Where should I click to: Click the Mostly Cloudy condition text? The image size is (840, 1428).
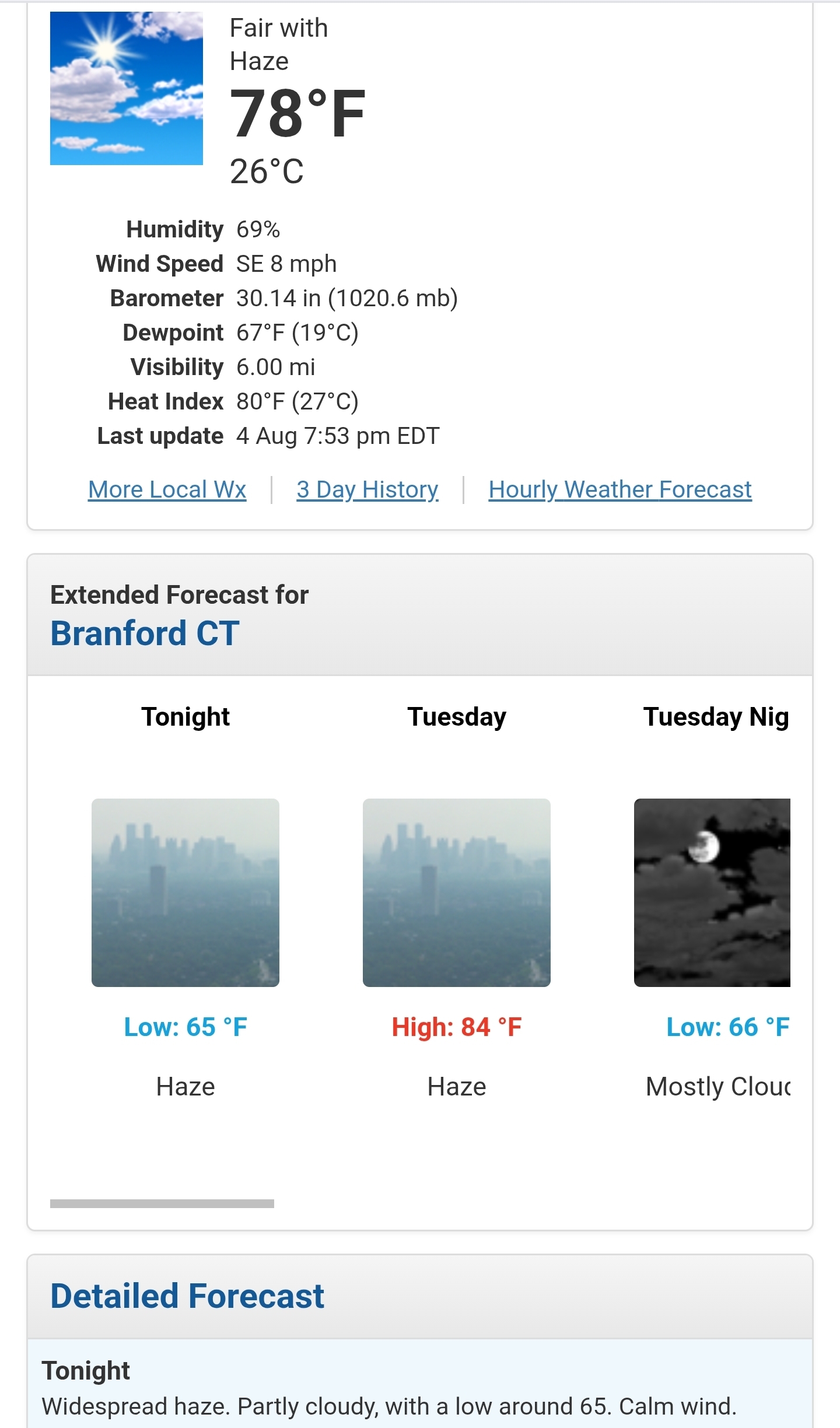click(718, 1087)
